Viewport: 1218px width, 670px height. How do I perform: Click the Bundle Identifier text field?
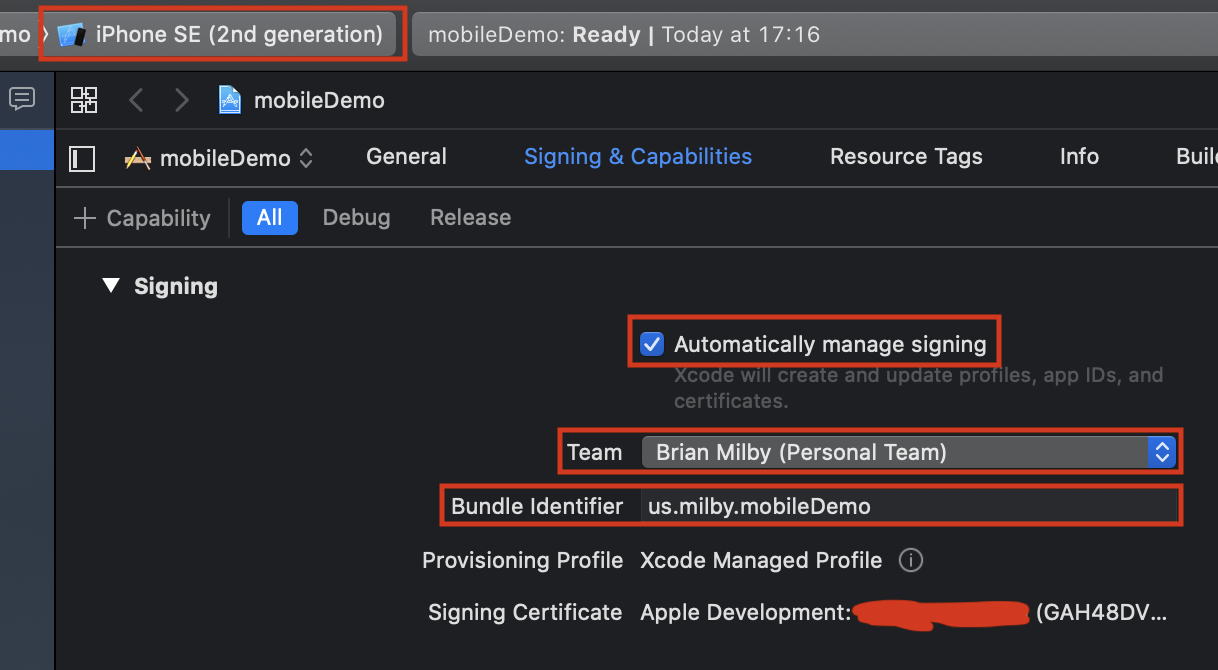pos(908,506)
